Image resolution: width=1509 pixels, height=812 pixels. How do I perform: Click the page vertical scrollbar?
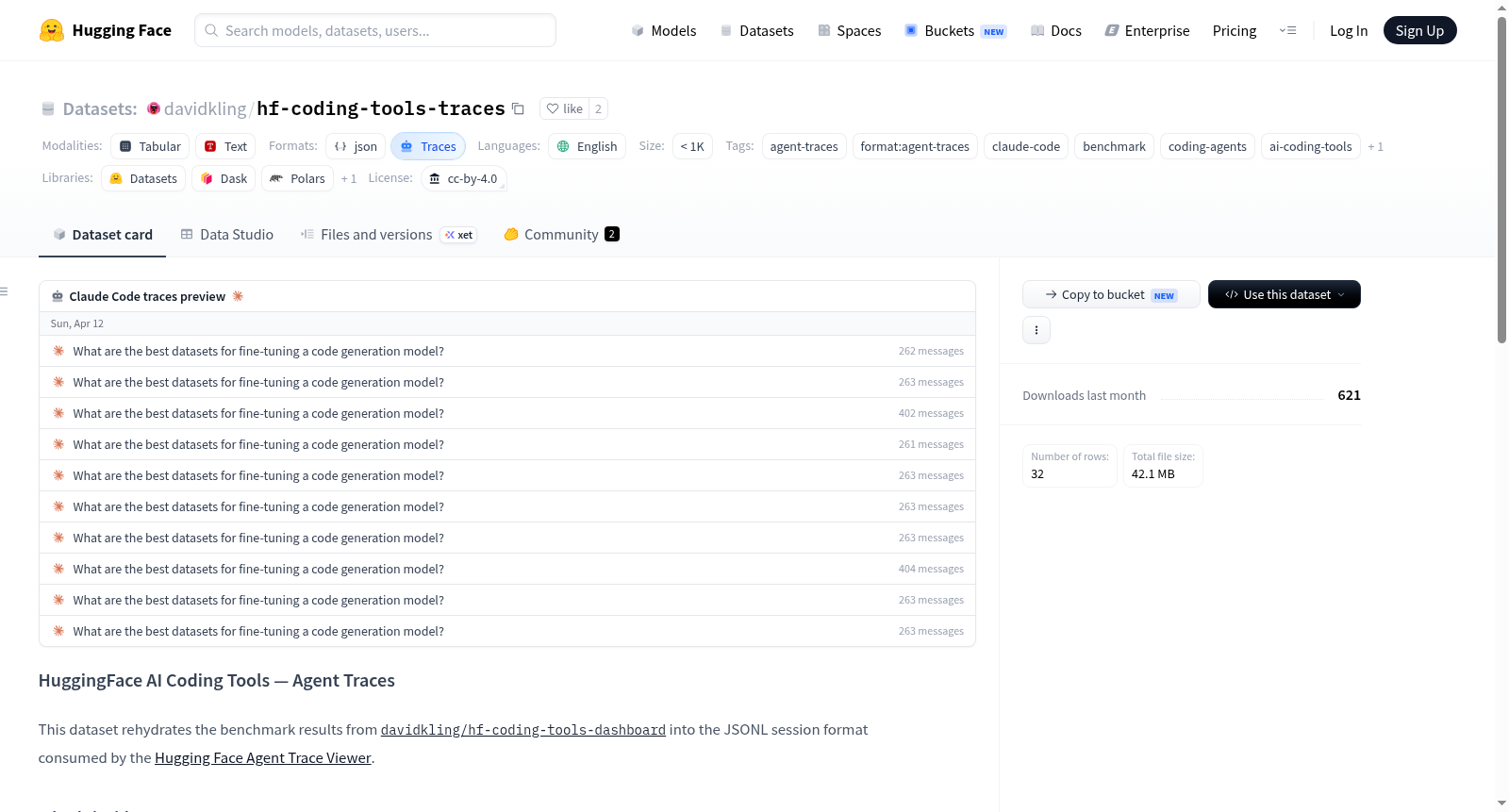(x=1501, y=179)
